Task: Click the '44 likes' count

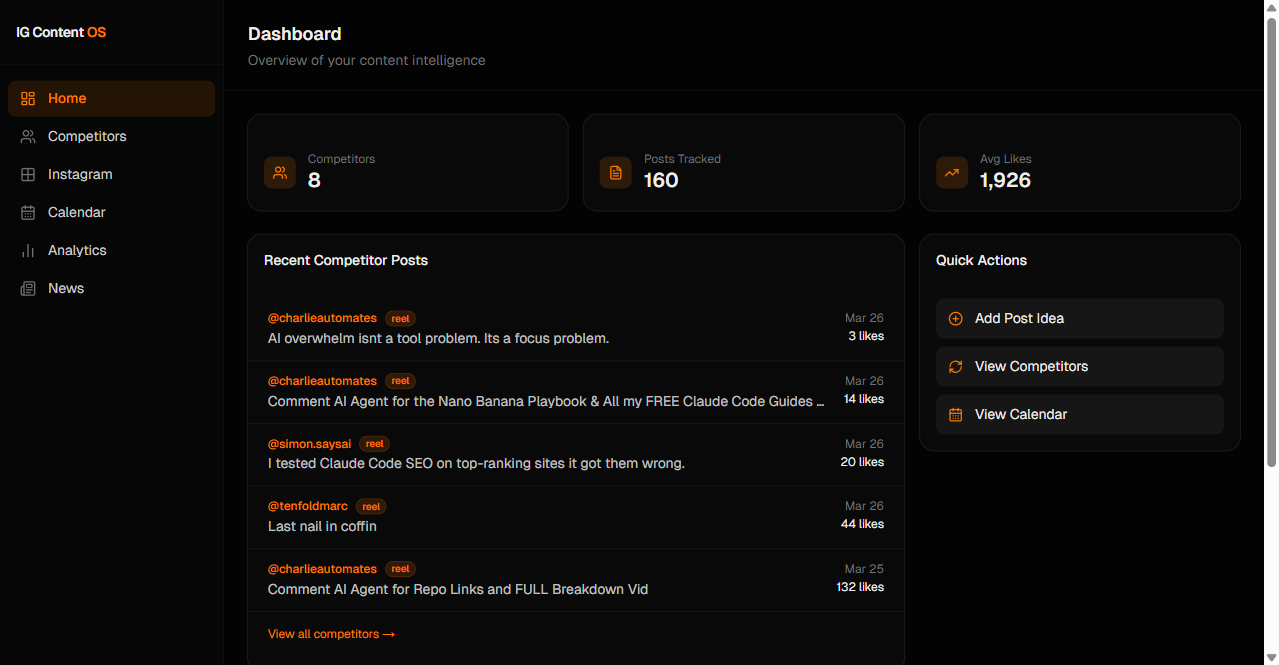Action: 862,524
